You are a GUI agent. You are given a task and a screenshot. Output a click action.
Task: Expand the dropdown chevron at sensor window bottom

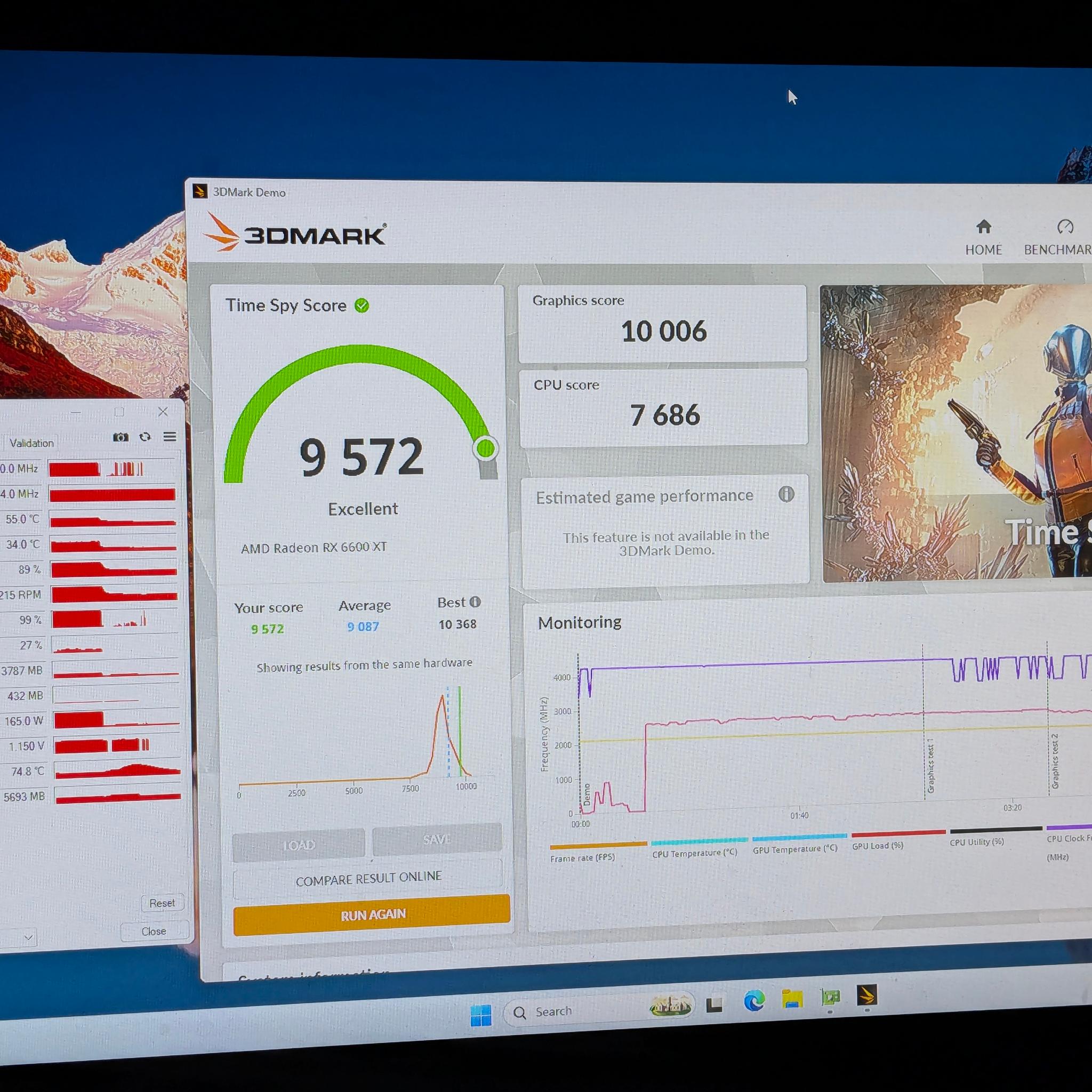[x=28, y=938]
